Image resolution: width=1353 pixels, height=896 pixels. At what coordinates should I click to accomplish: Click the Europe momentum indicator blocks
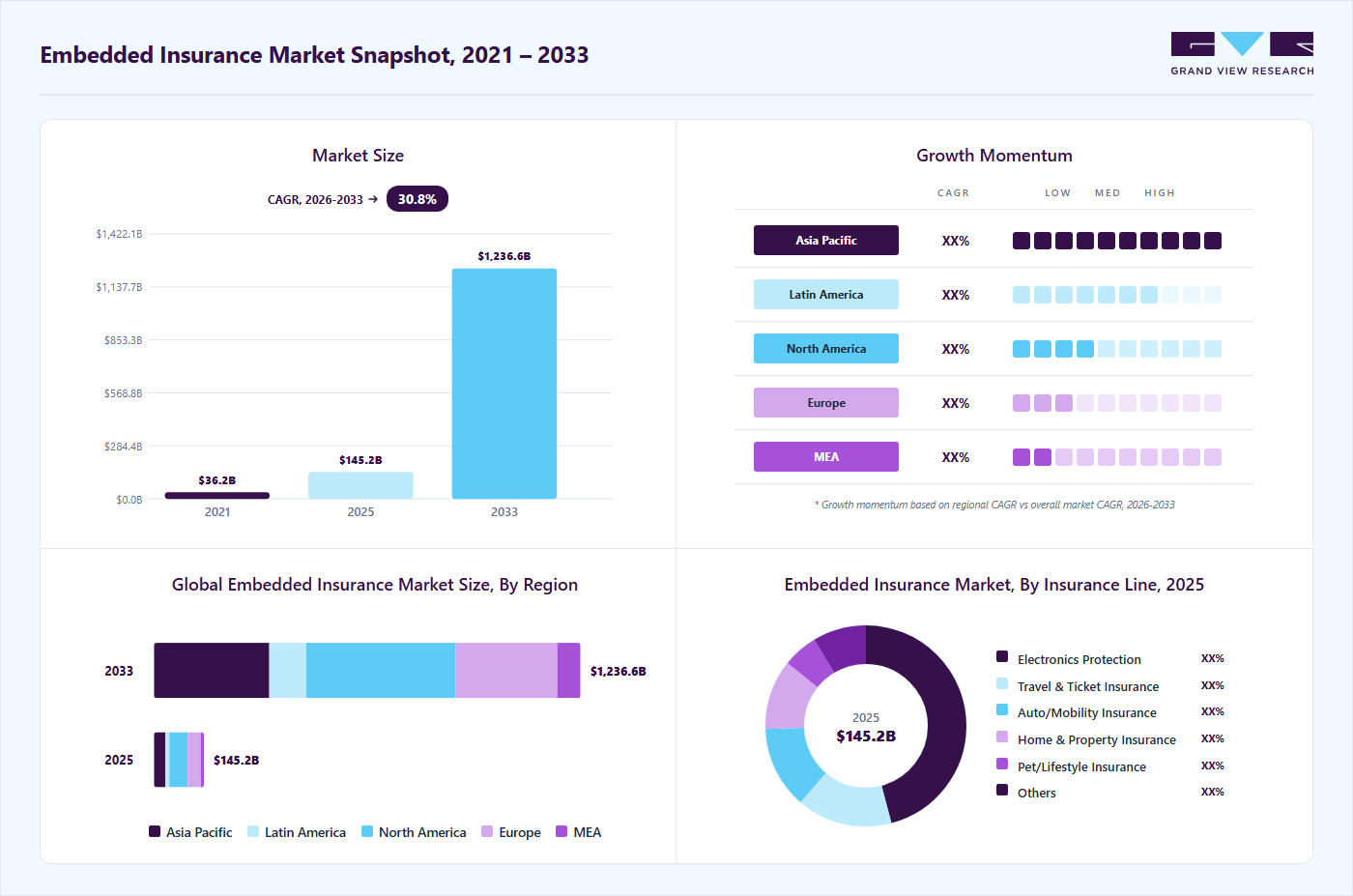1117,403
